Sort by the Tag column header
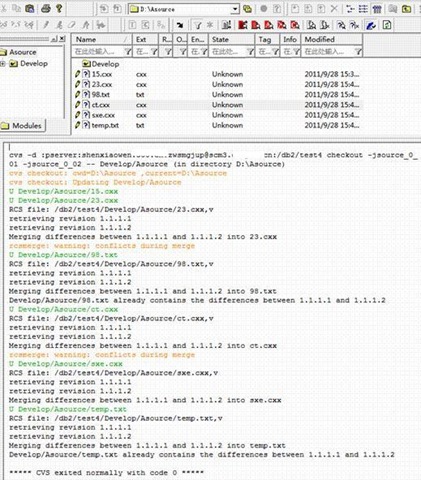 268,39
